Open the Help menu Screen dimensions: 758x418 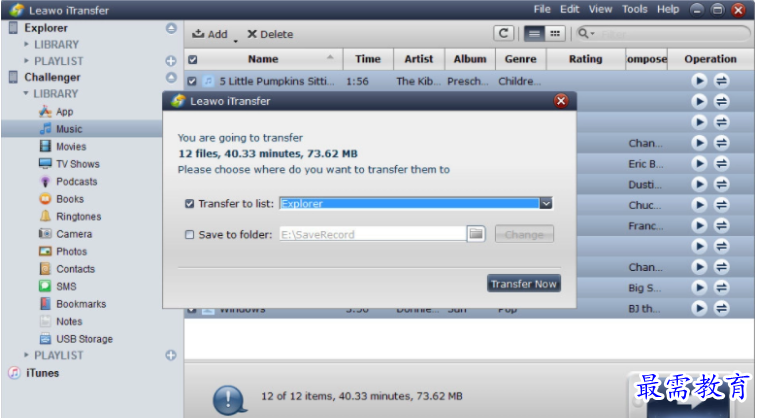click(668, 9)
